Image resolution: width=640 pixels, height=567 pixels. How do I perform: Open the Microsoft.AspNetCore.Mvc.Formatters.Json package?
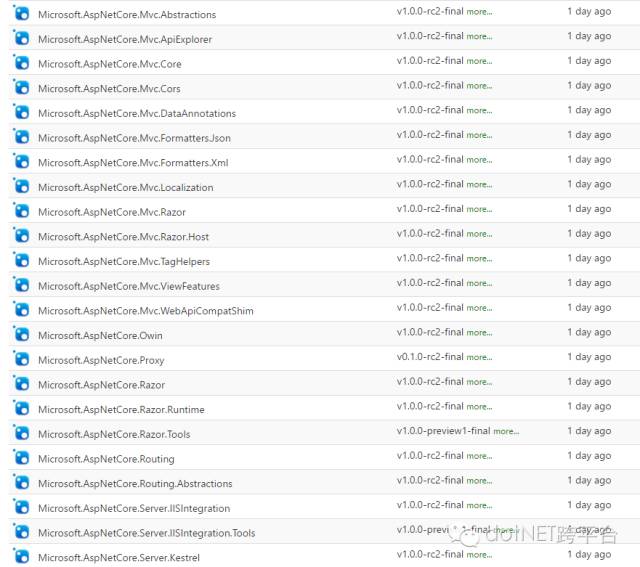point(134,138)
